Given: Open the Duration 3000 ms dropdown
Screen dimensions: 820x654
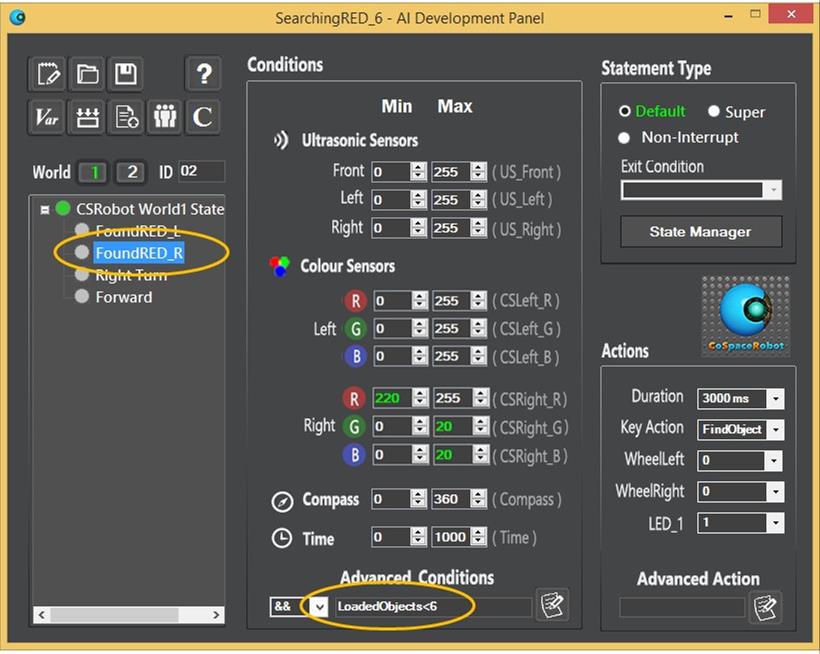Looking at the screenshot, I should tap(774, 398).
